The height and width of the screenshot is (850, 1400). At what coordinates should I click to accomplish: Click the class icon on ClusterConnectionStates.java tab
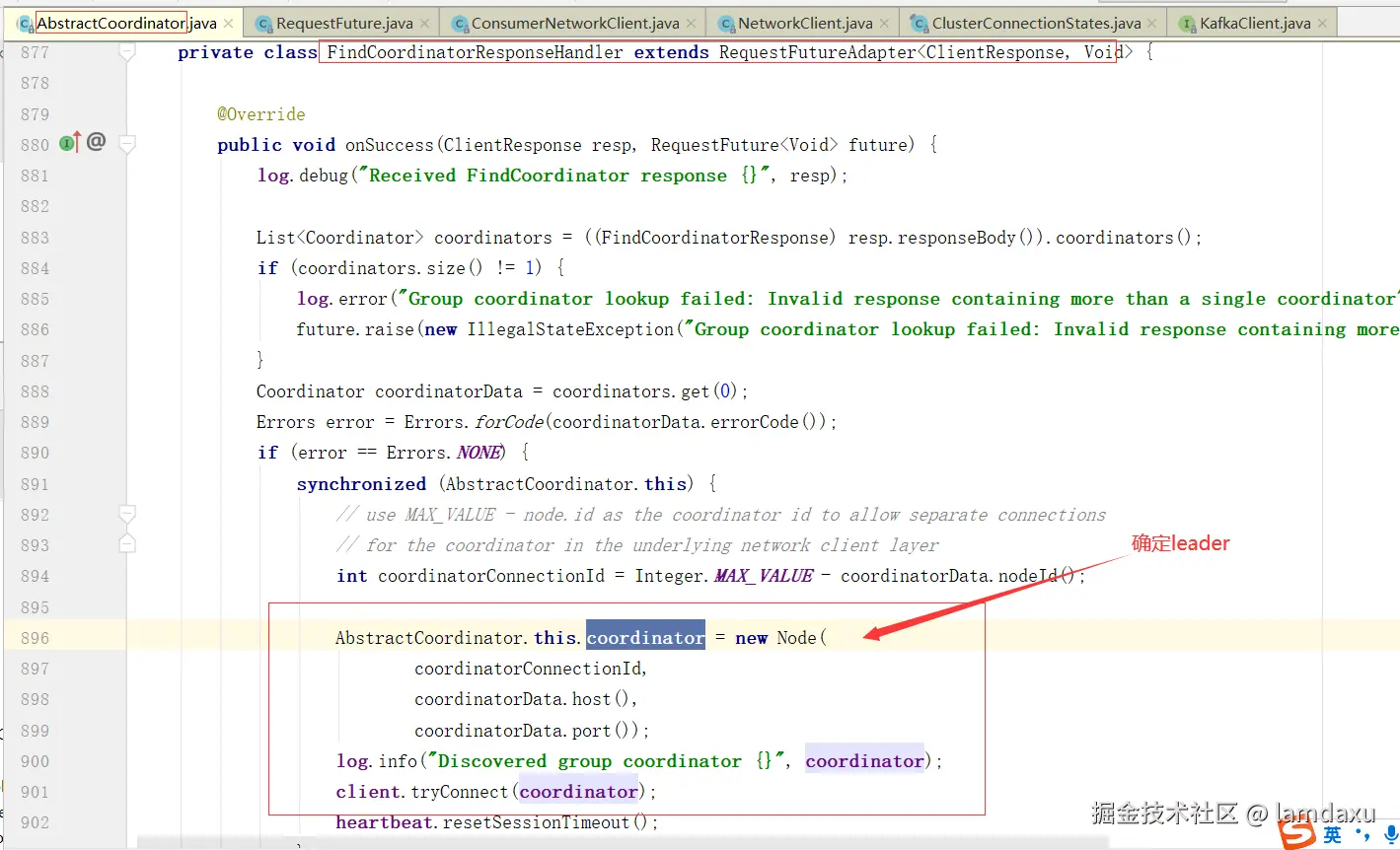(x=920, y=24)
